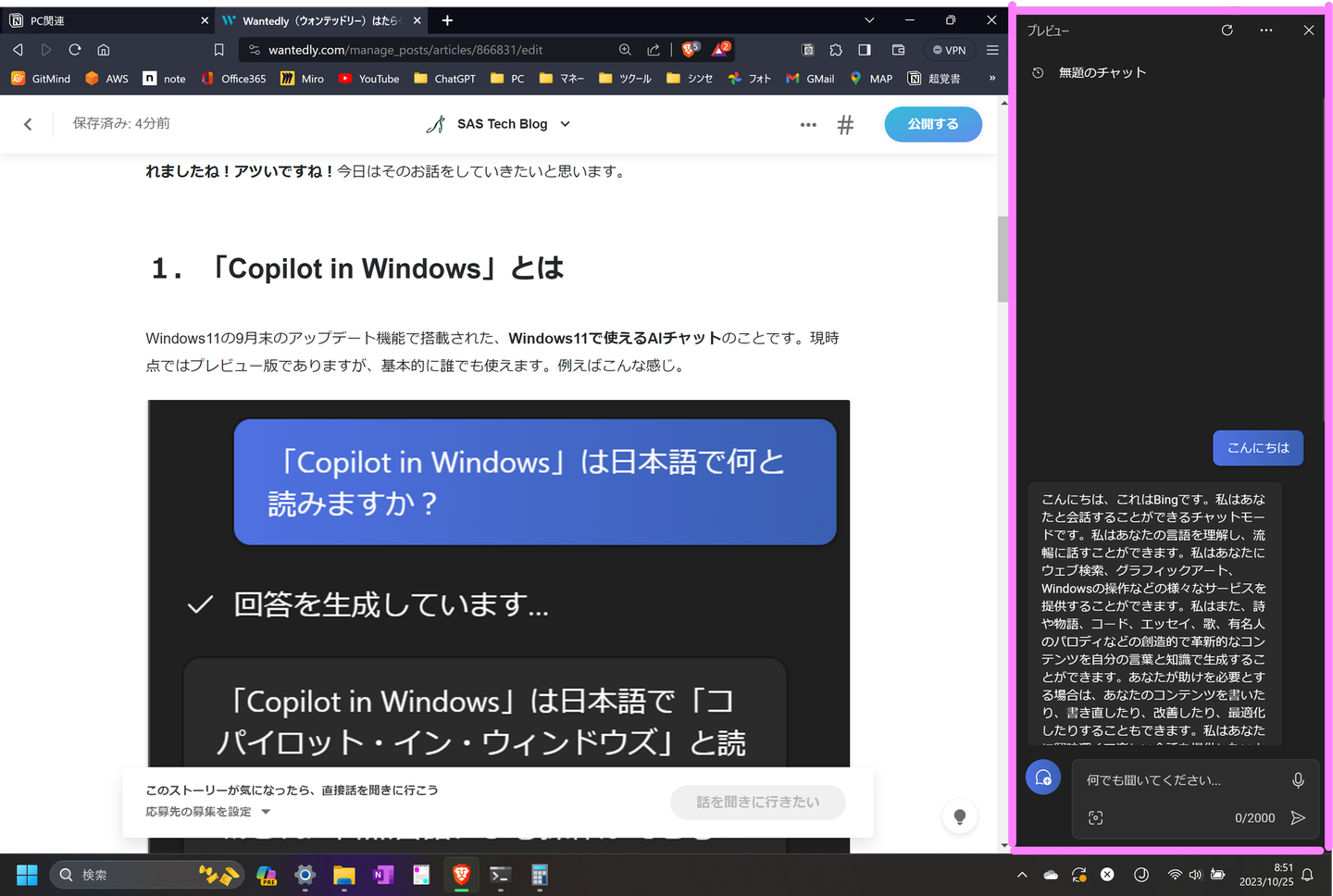Open the 超覚書 bookmark
Screen dimensions: 1333x896
pyautogui.click(x=934, y=79)
